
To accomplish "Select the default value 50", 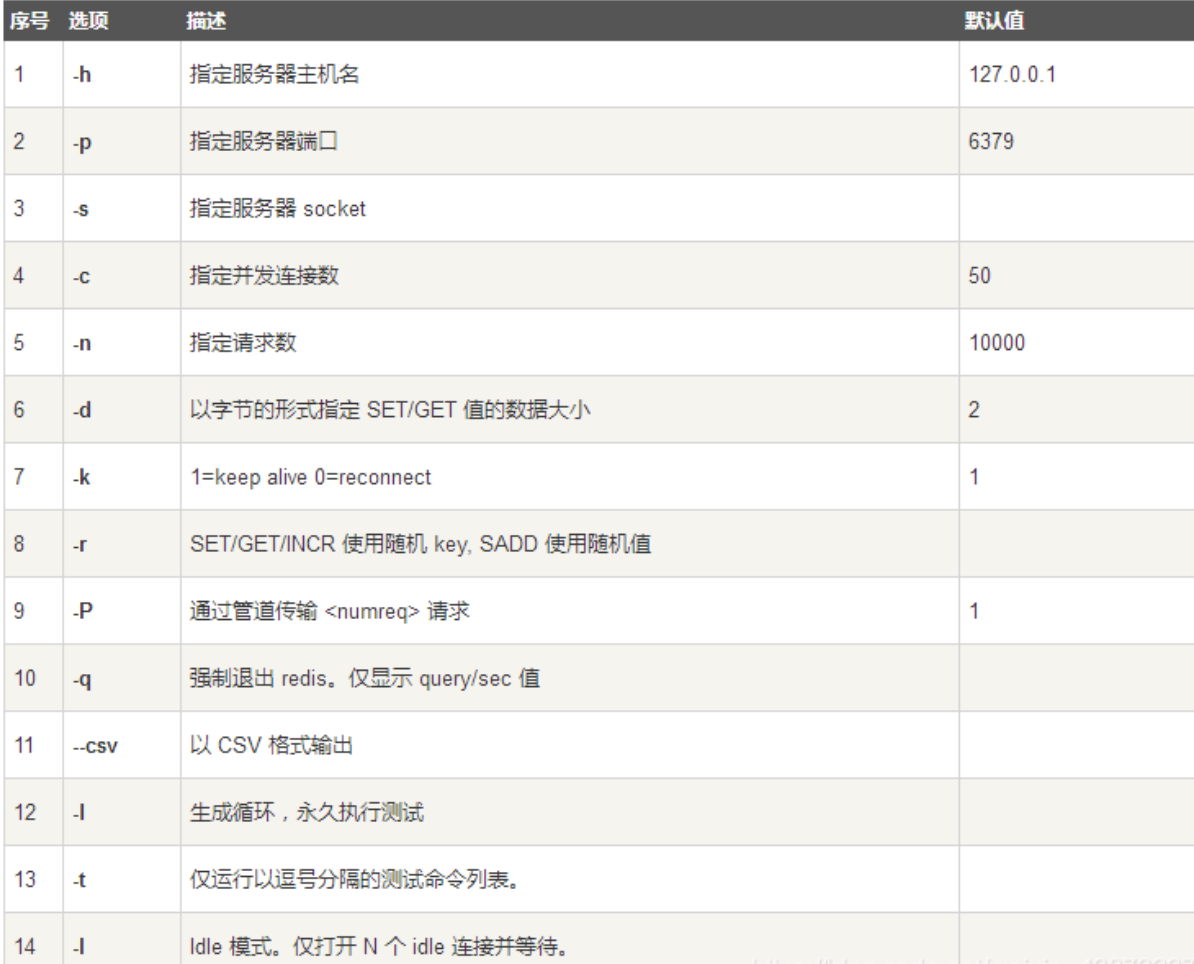I will click(979, 275).
